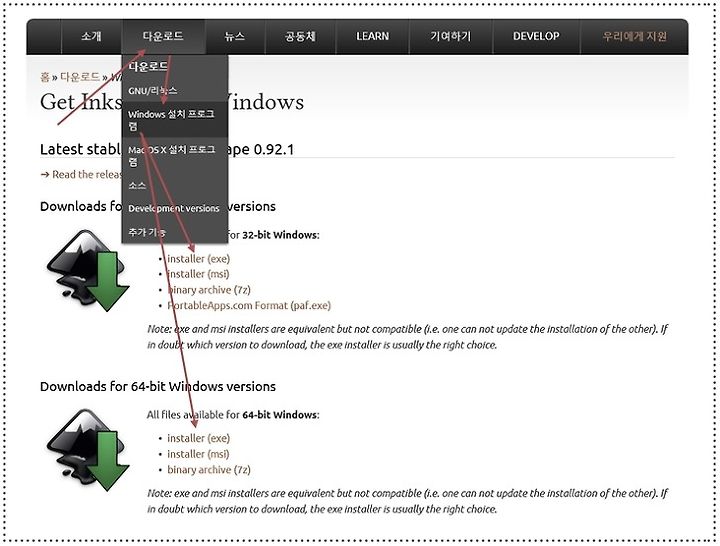Image resolution: width=720 pixels, height=546 pixels.
Task: Download 32-bit installer (exe)
Action: pos(198,259)
